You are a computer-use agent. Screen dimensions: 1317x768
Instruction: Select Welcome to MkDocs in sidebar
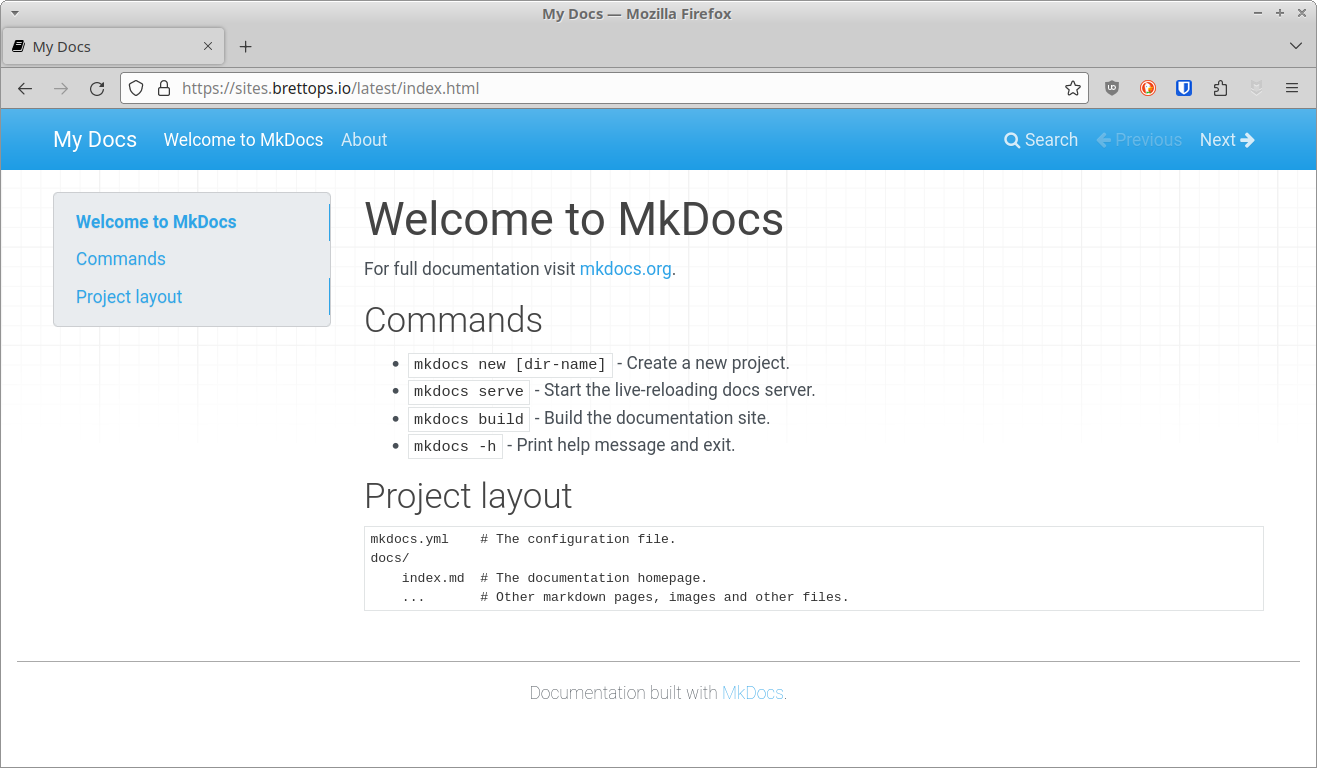tap(156, 222)
